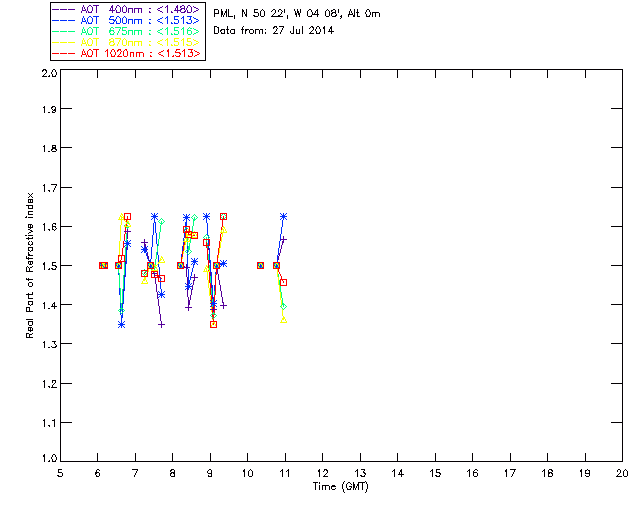Click the x-axis tick label 12
640x512 pixels.
[322, 473]
